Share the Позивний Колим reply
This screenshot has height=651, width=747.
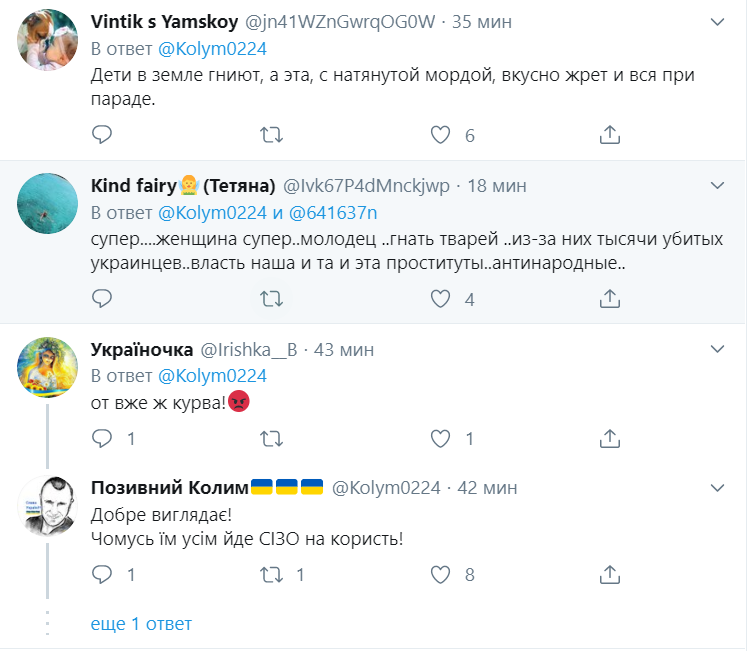point(610,574)
